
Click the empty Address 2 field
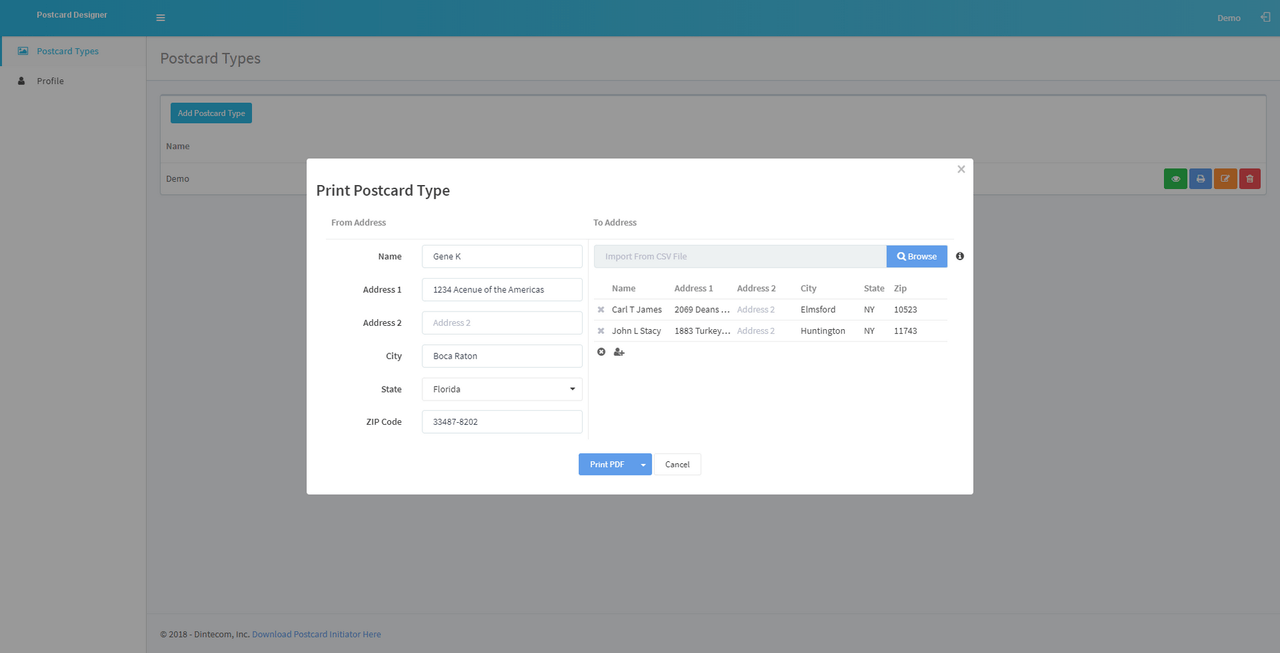pos(502,323)
